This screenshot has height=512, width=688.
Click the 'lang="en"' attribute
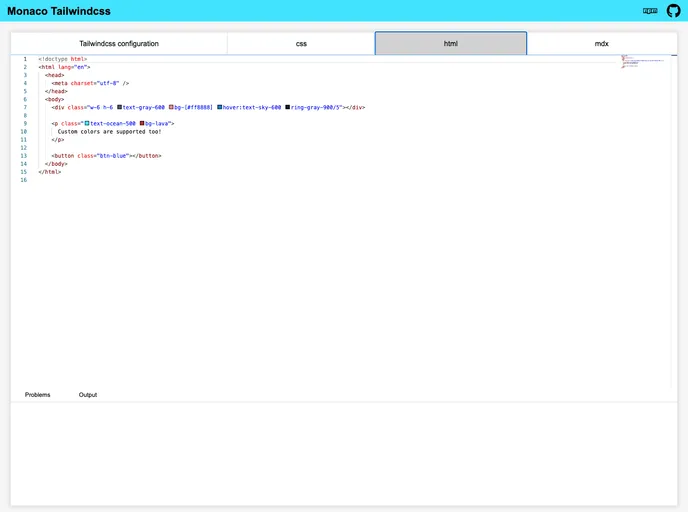click(x=72, y=67)
